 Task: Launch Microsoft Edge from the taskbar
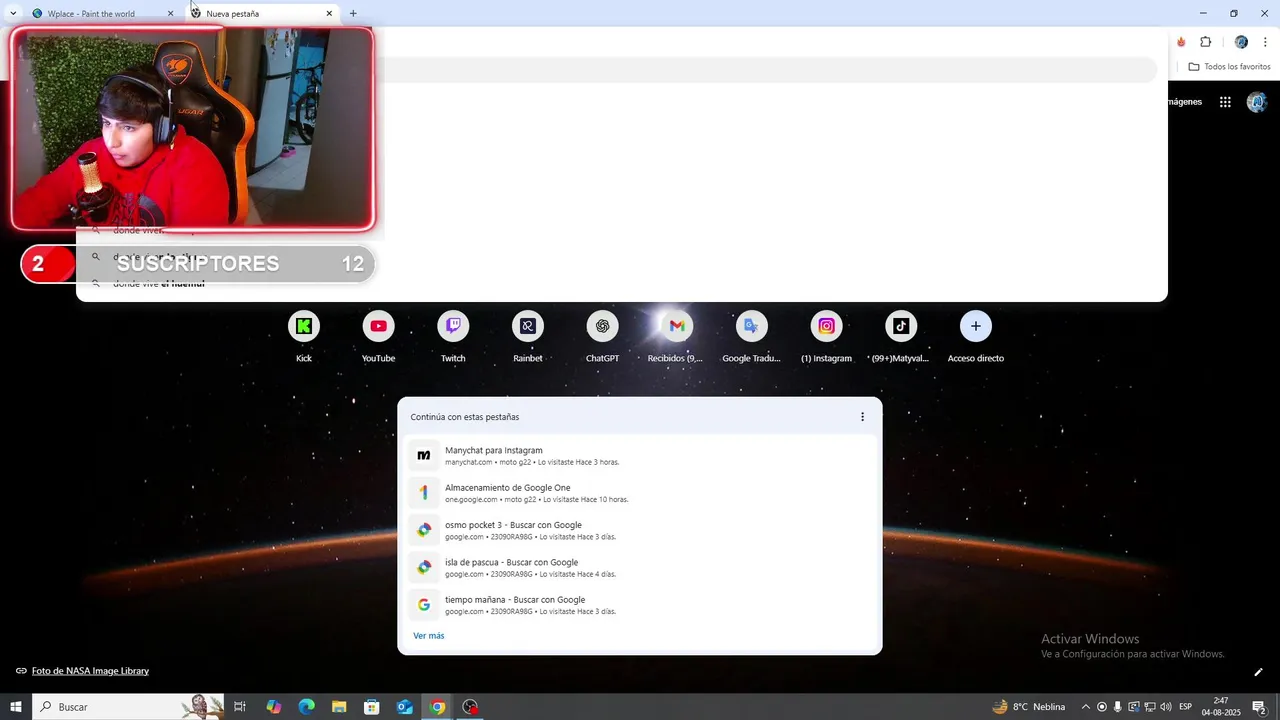tap(307, 707)
